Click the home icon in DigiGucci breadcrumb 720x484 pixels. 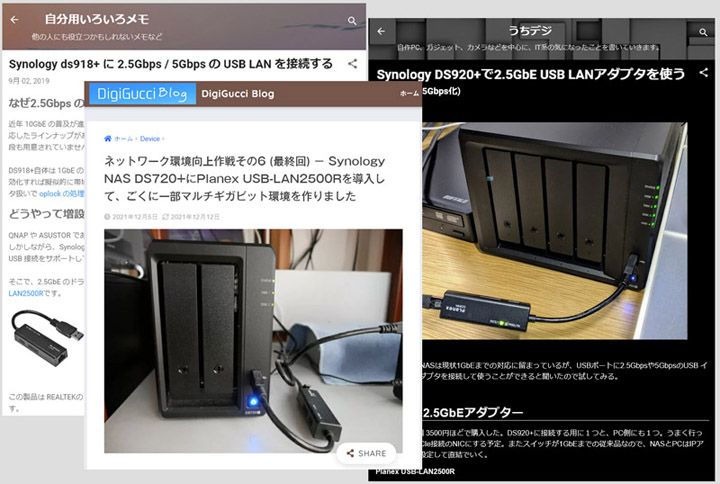pyautogui.click(x=108, y=139)
